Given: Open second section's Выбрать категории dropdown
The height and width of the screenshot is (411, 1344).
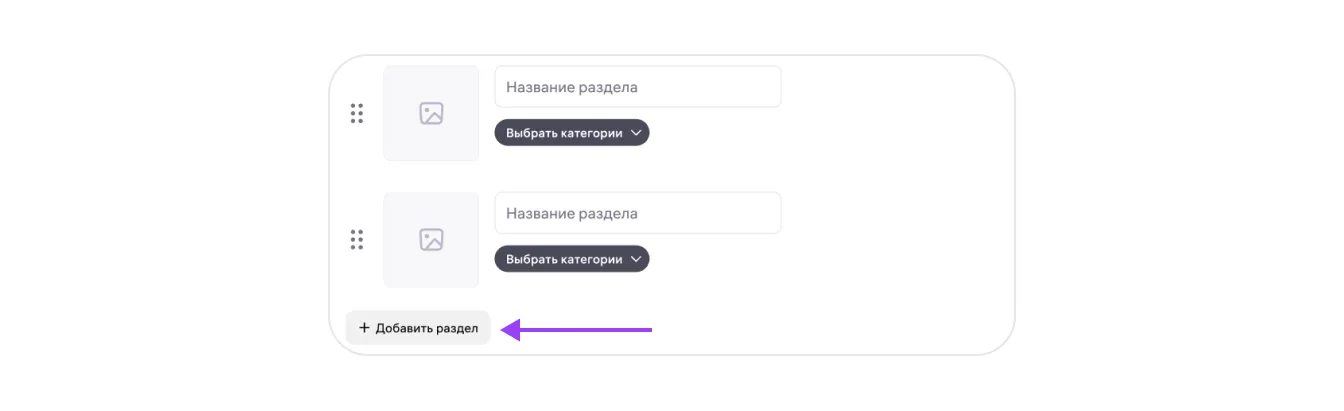Looking at the screenshot, I should (x=572, y=259).
